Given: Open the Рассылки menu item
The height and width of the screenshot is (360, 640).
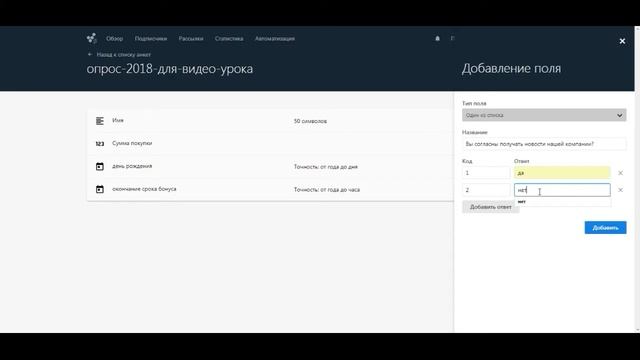Looking at the screenshot, I should 191,38.
